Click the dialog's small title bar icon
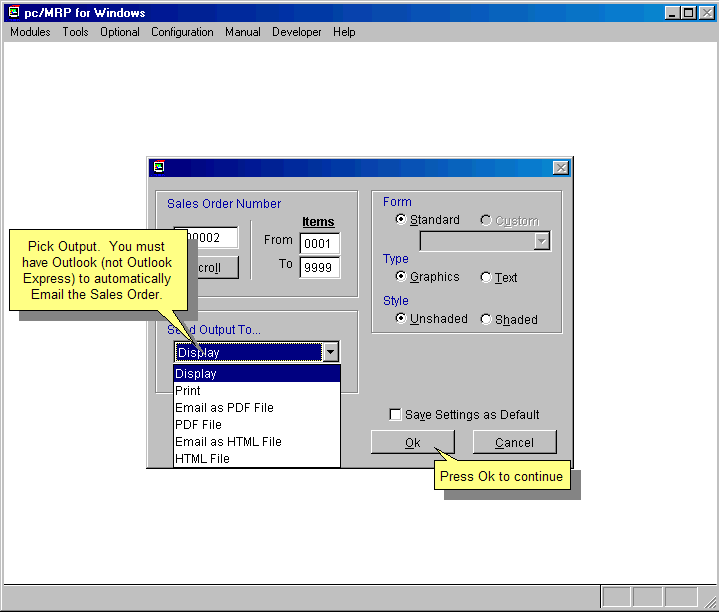Viewport: 719px width, 612px height. point(158,167)
